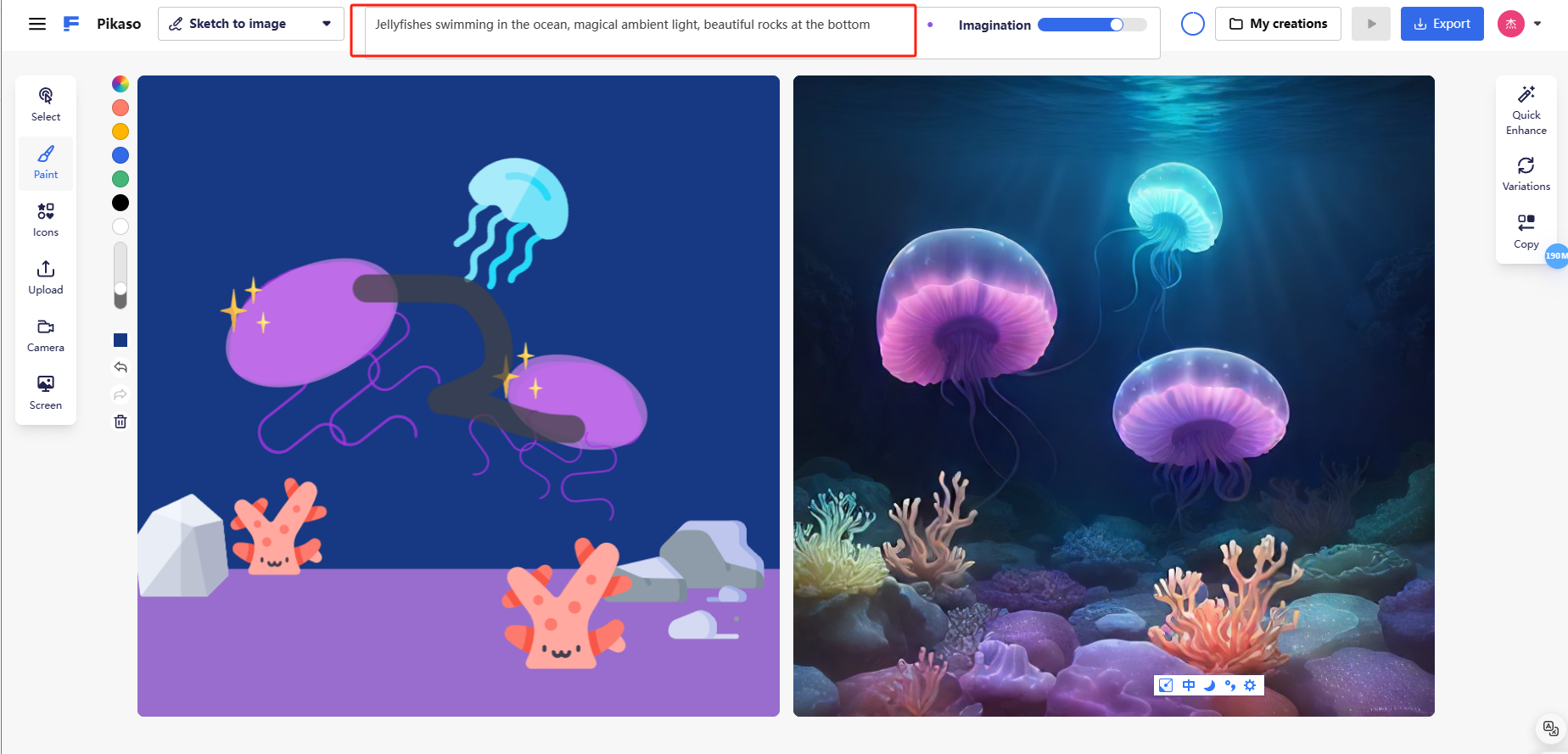Screen dimensions: 1568x754
Task: Open the account avatar dropdown arrow
Action: click(x=1537, y=24)
